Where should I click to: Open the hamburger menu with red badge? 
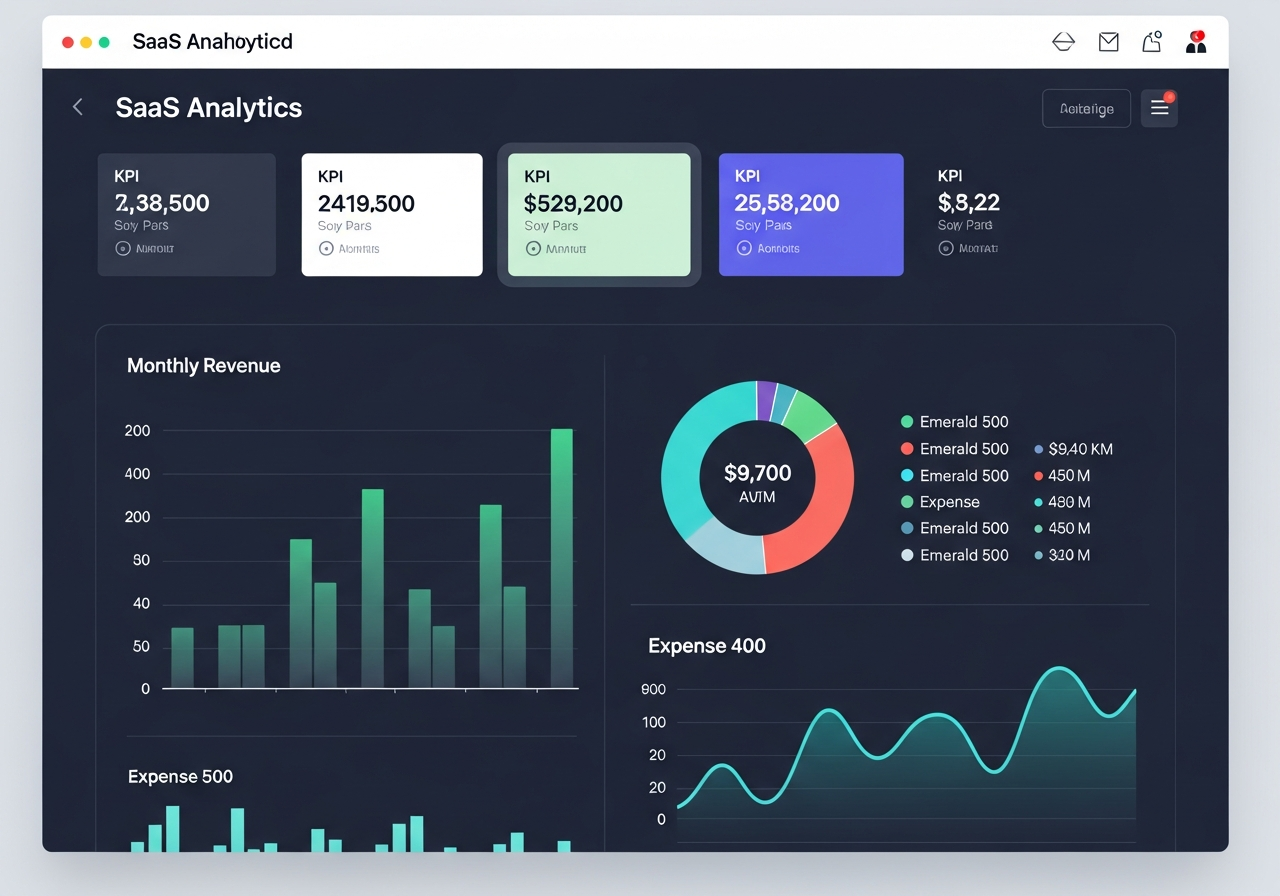[1160, 108]
